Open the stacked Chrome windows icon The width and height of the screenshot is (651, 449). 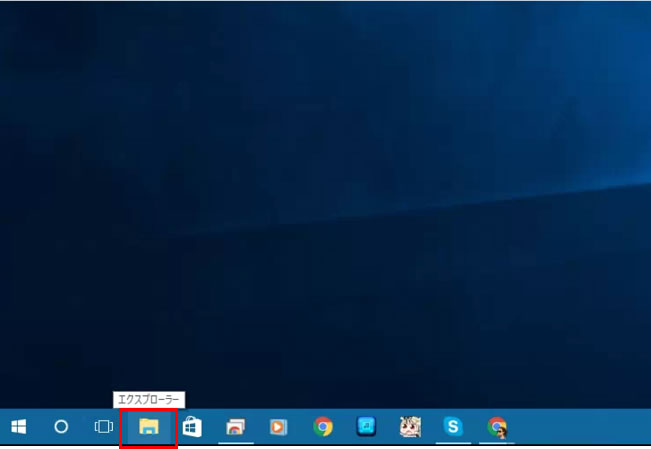click(x=235, y=427)
